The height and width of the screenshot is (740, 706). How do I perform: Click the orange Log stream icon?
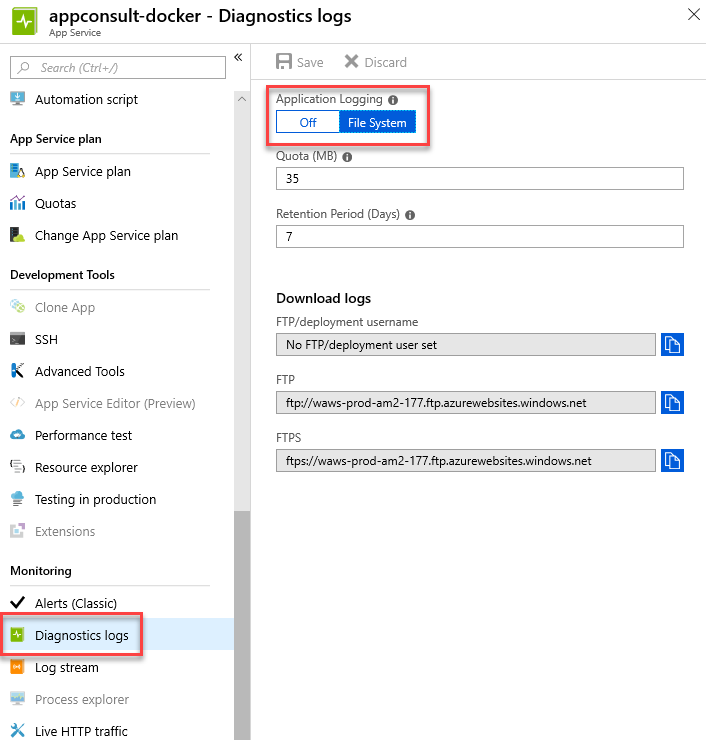pyautogui.click(x=17, y=667)
